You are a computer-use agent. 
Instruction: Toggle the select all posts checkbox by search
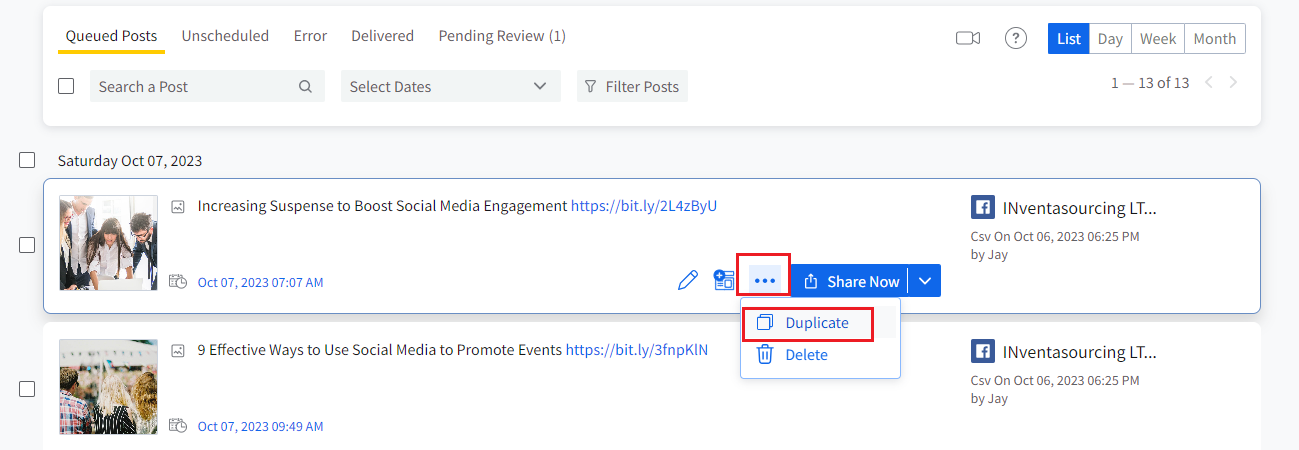pyautogui.click(x=66, y=87)
